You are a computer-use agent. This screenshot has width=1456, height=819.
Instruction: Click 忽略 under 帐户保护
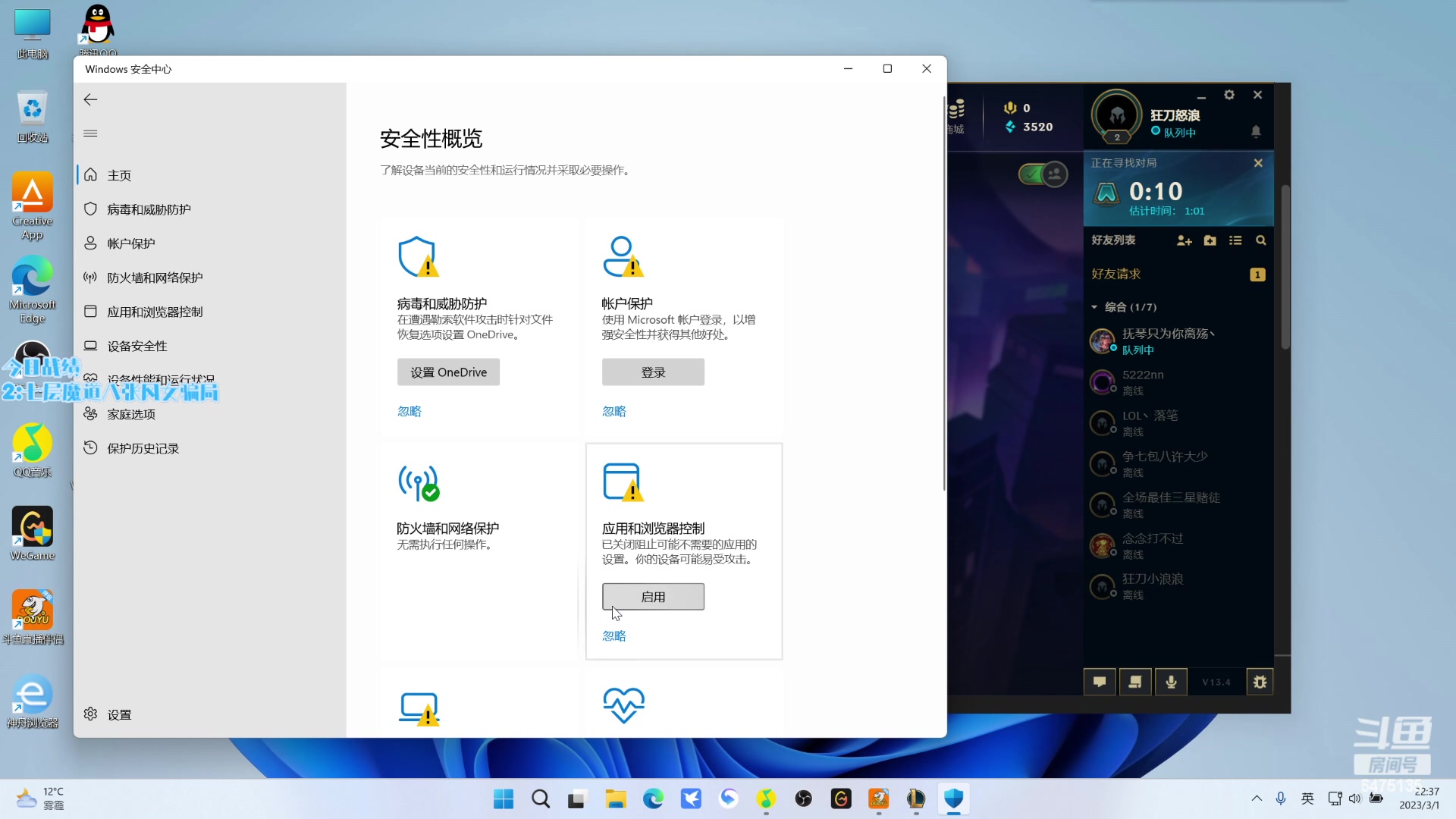(614, 411)
